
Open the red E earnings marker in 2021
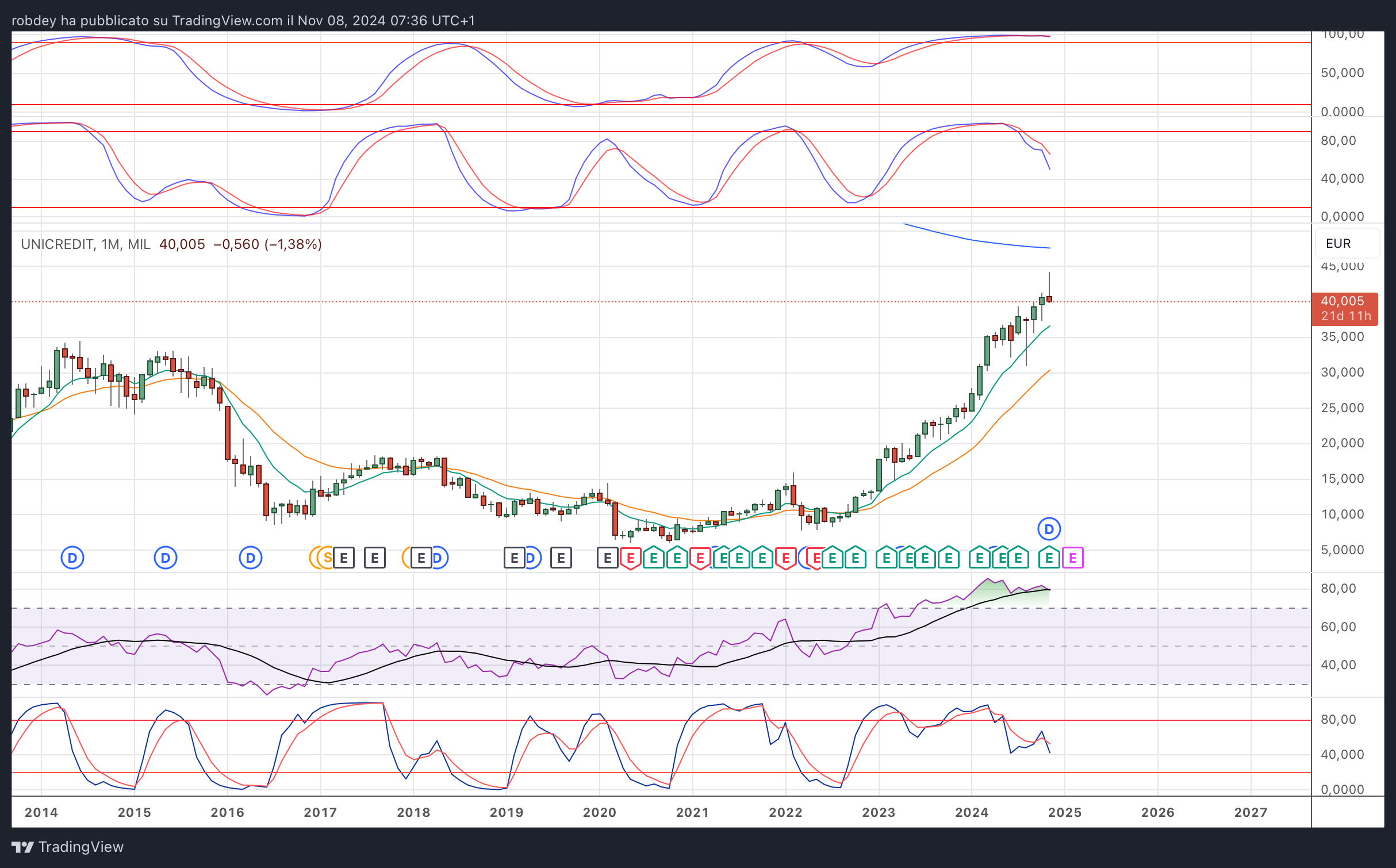(700, 558)
